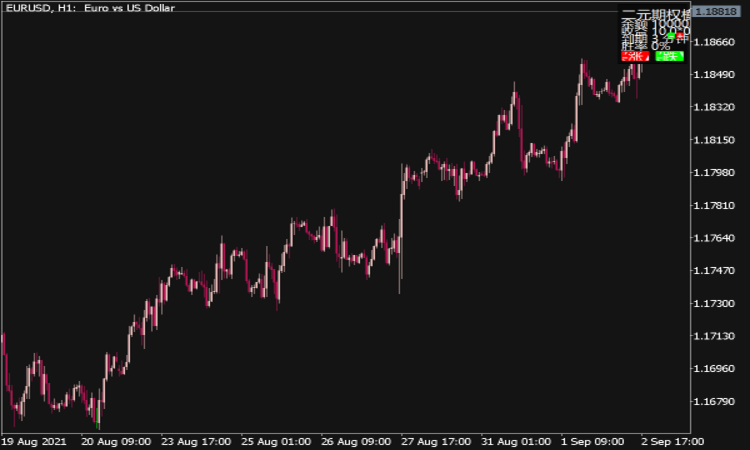This screenshot has width=750, height=450.
Task: Click the 1.16790 price axis label
Action: tap(718, 402)
